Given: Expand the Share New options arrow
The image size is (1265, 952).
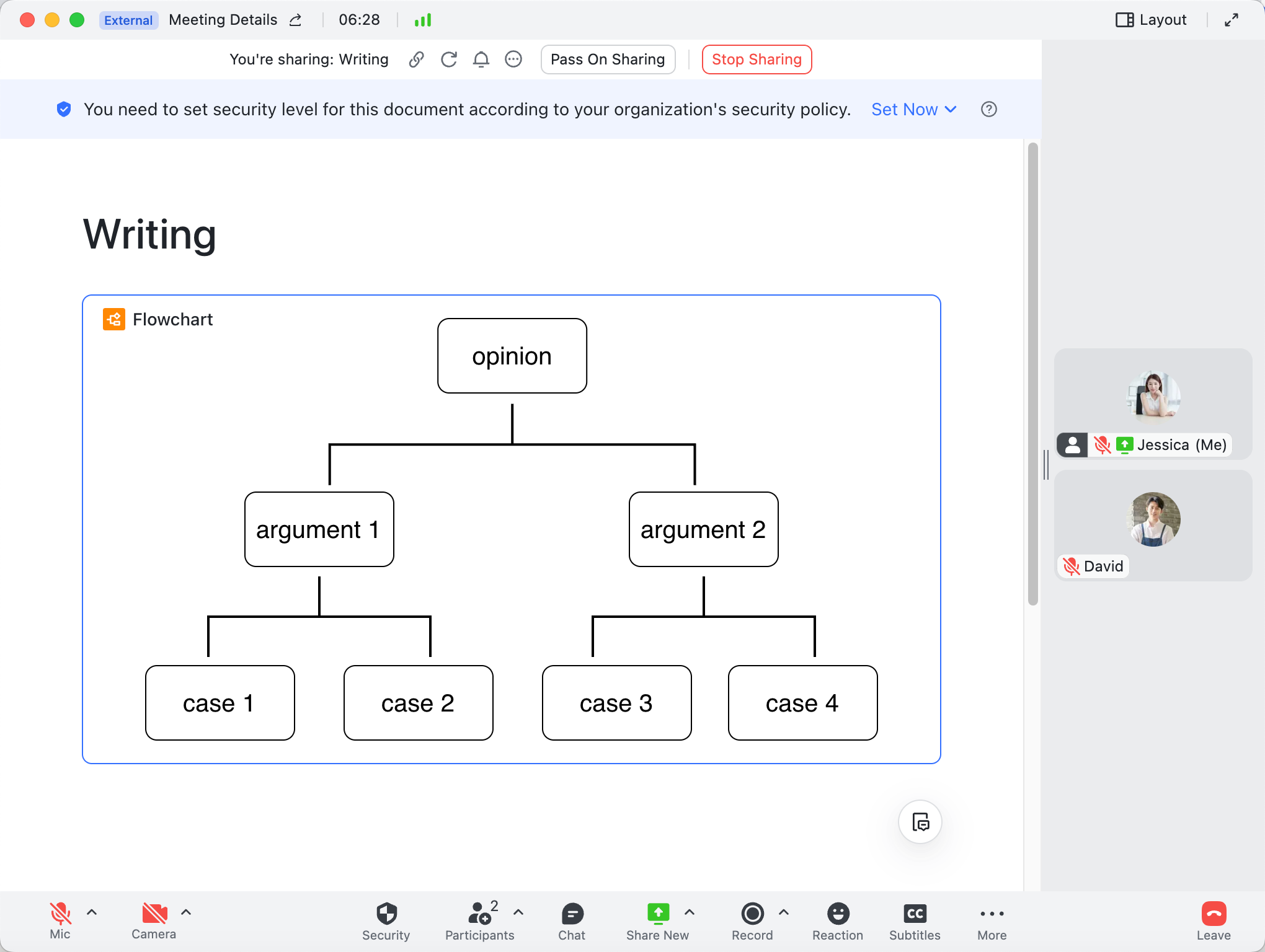Looking at the screenshot, I should [x=690, y=912].
